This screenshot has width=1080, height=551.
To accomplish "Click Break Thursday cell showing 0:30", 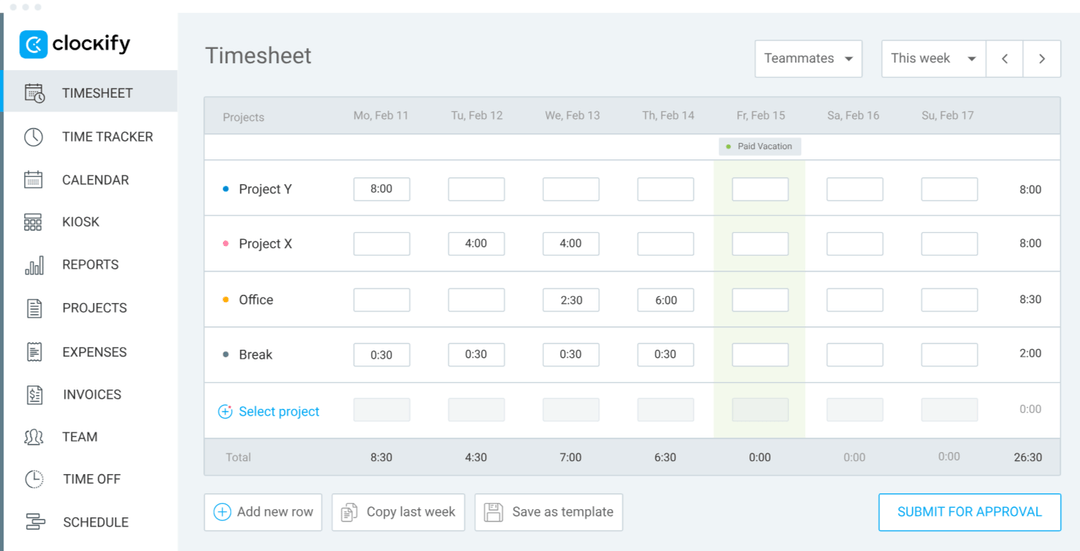I will [x=665, y=355].
